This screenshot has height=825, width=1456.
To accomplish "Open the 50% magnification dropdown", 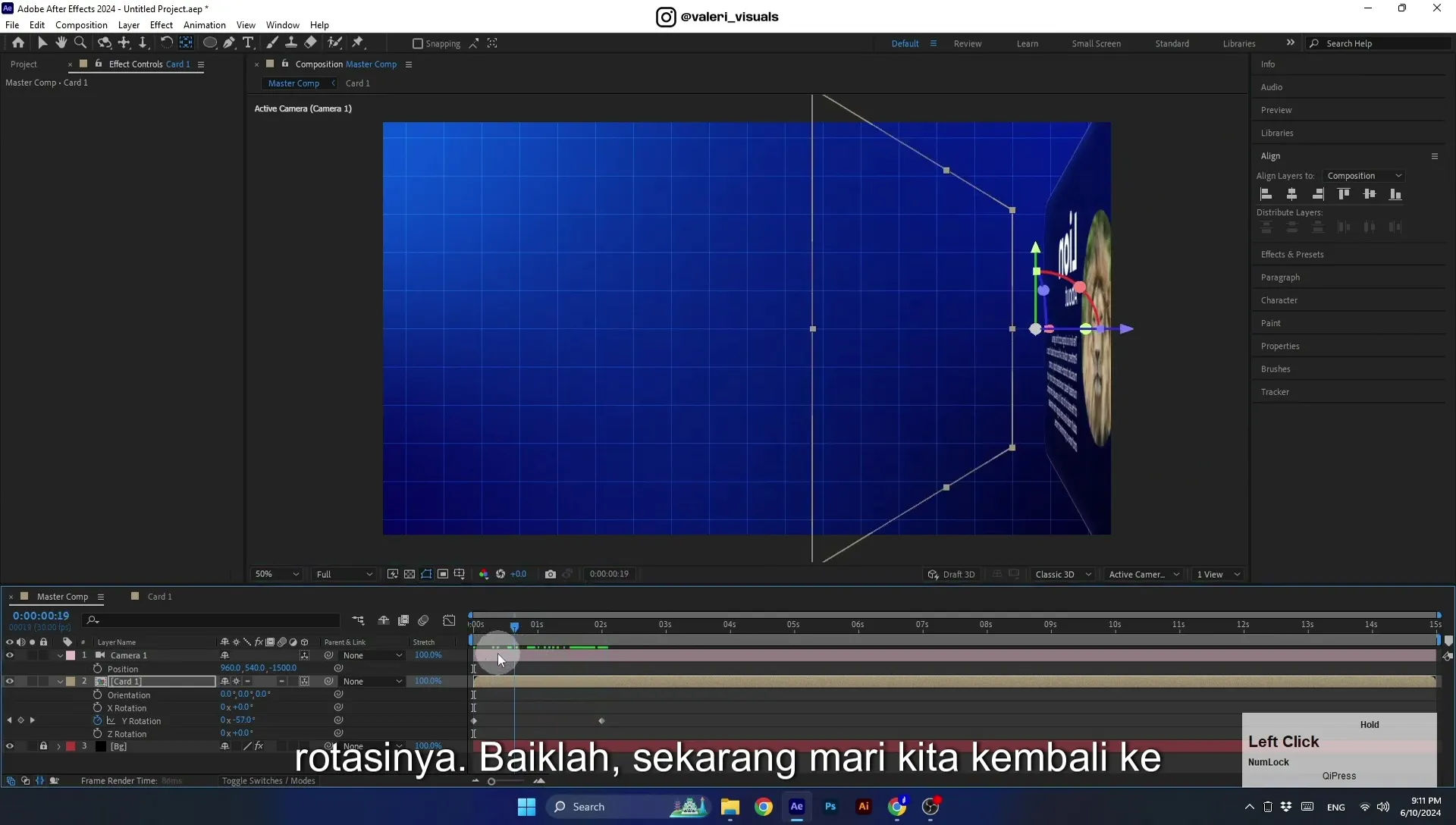I will click(277, 574).
